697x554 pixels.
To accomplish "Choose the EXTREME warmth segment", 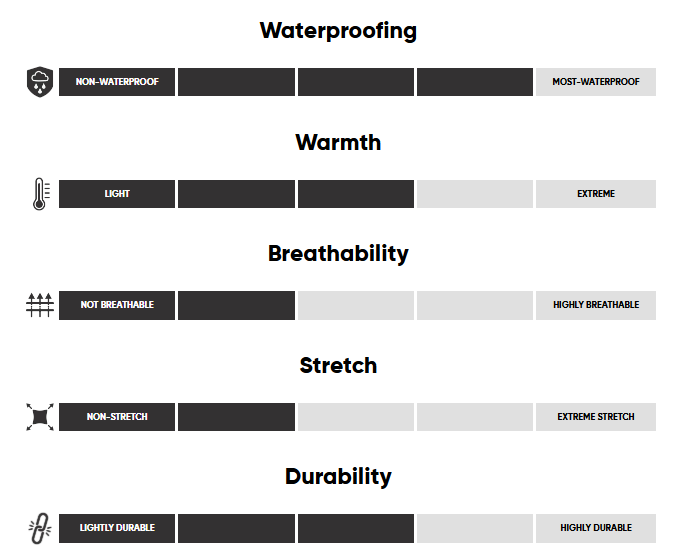I will [596, 194].
